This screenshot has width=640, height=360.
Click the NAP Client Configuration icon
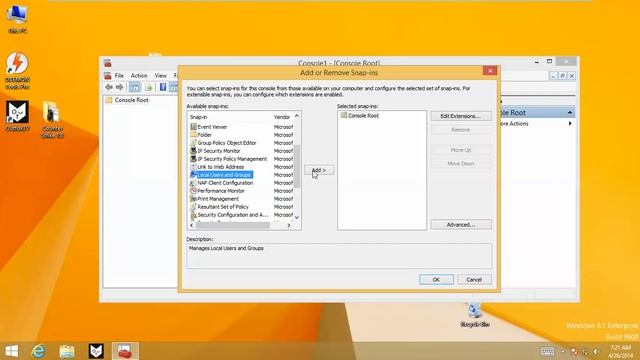click(x=193, y=183)
